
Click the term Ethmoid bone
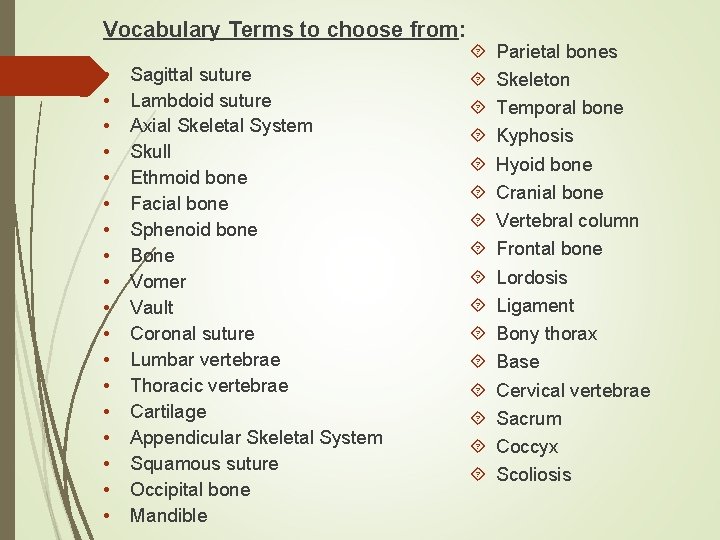(x=189, y=178)
